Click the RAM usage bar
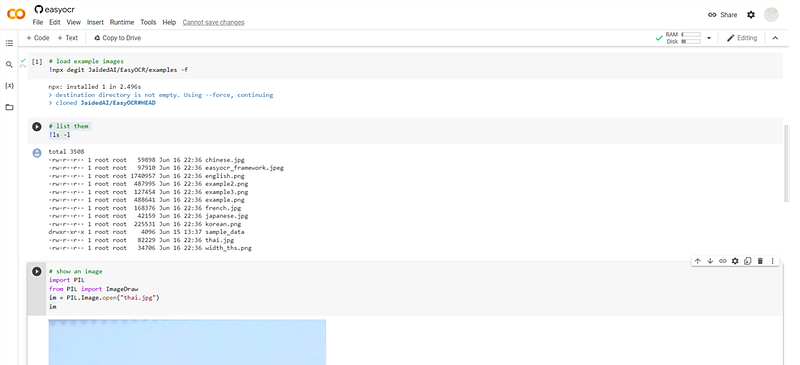The height and width of the screenshot is (365, 800). tap(691, 35)
